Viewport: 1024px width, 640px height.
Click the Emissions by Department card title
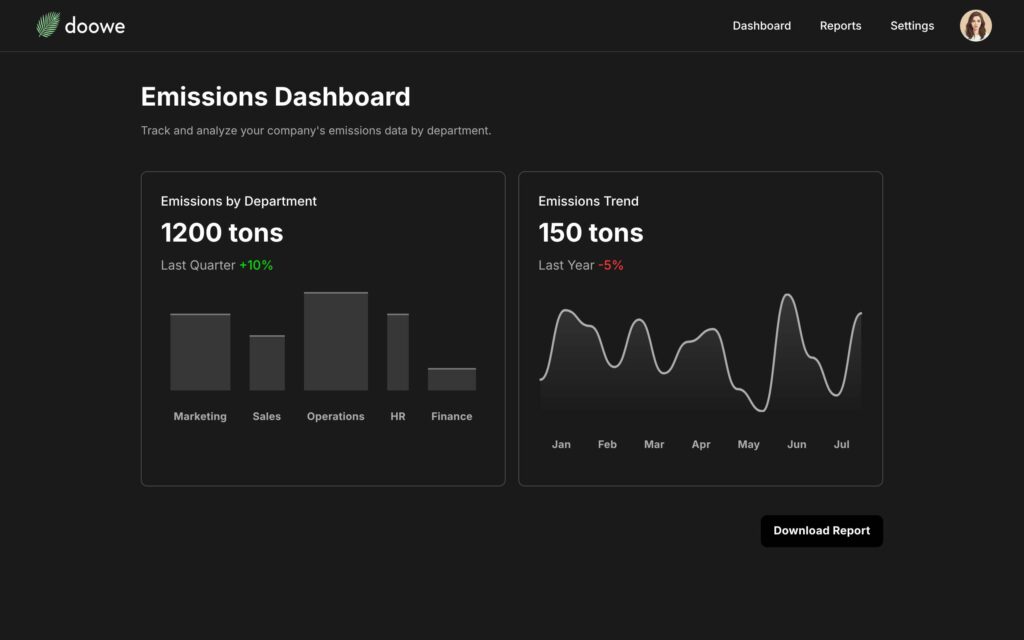click(238, 201)
